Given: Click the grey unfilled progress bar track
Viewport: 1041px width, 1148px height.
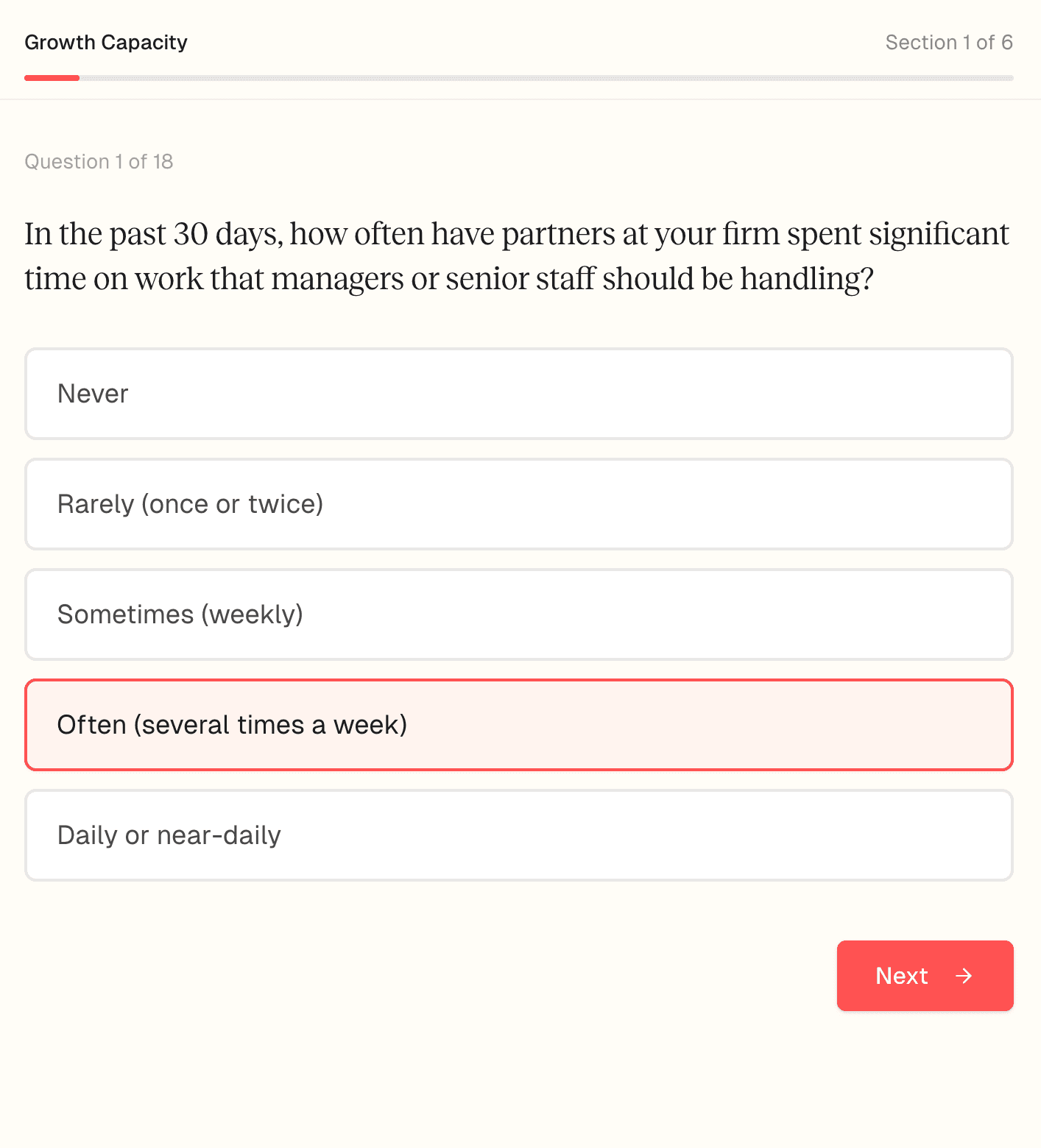Looking at the screenshot, I should point(545,77).
